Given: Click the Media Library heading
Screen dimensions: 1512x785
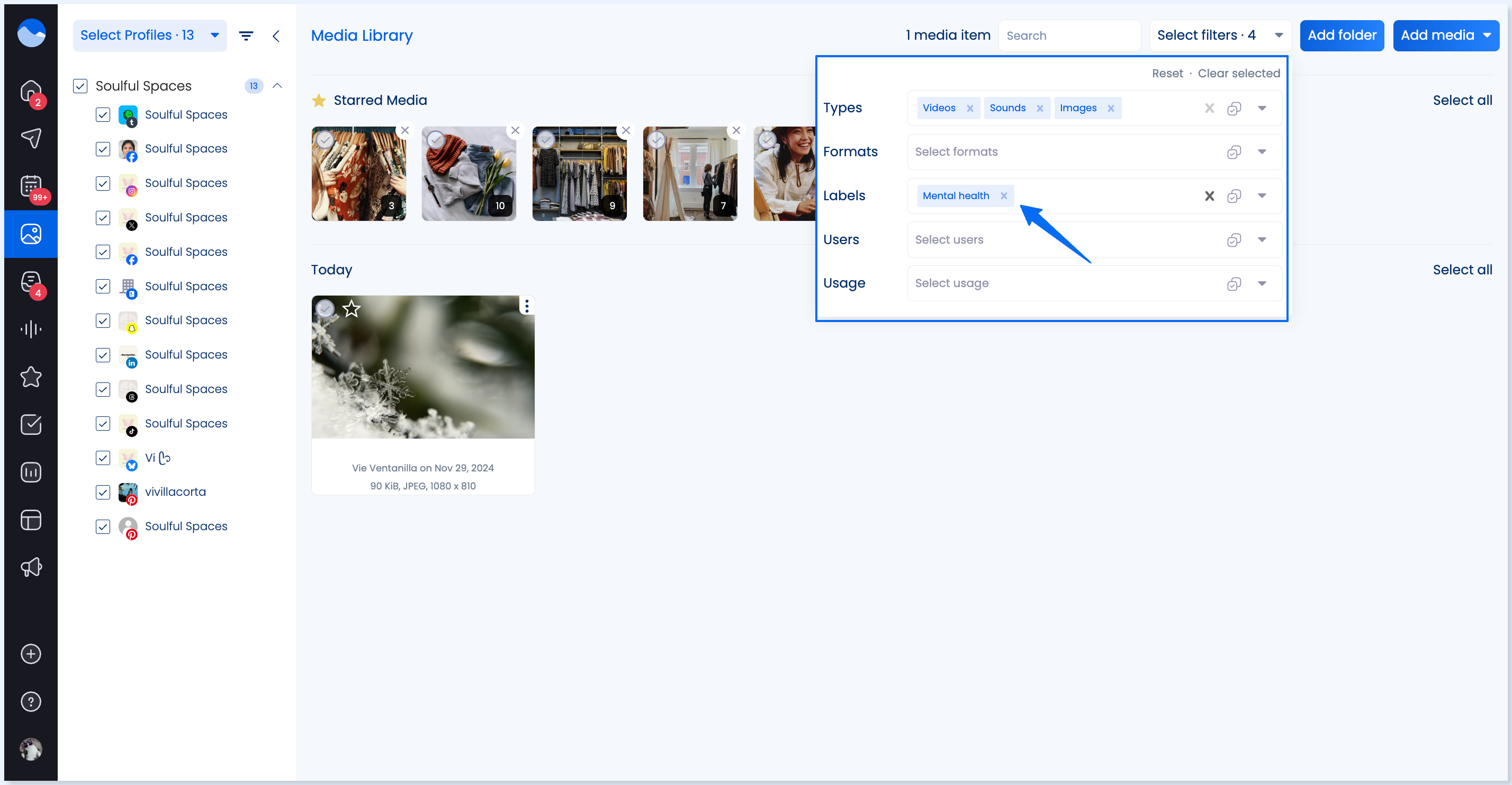Looking at the screenshot, I should coord(362,36).
